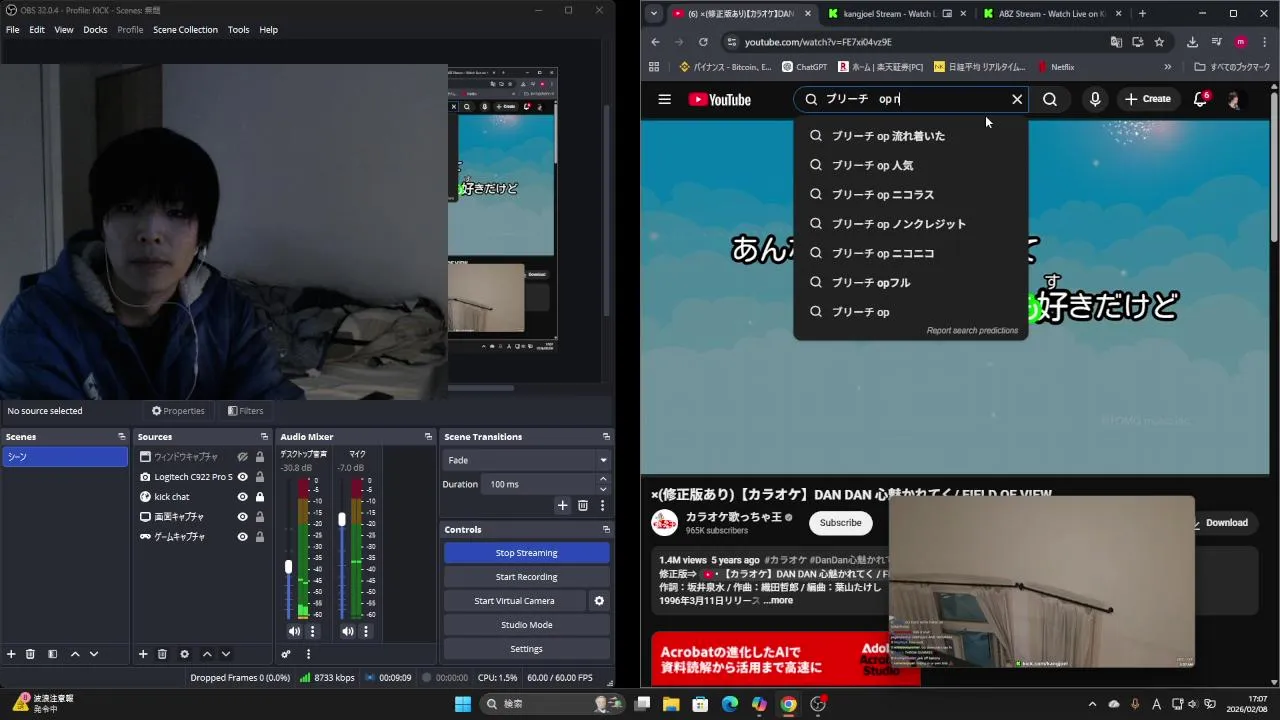Click Stop Streaming button
The height and width of the screenshot is (720, 1280).
point(526,553)
